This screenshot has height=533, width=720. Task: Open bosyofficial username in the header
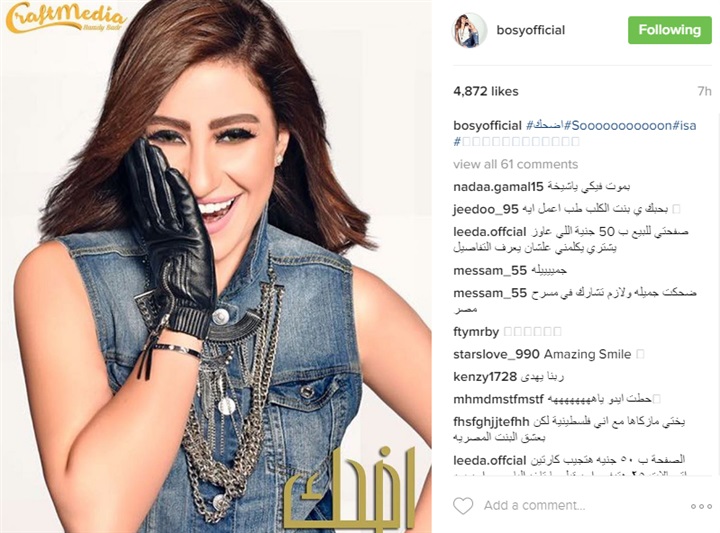pos(530,30)
